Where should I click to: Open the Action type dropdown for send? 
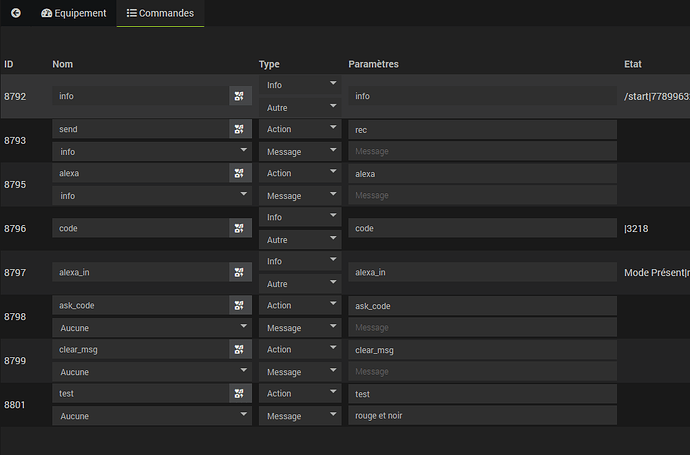coord(300,129)
